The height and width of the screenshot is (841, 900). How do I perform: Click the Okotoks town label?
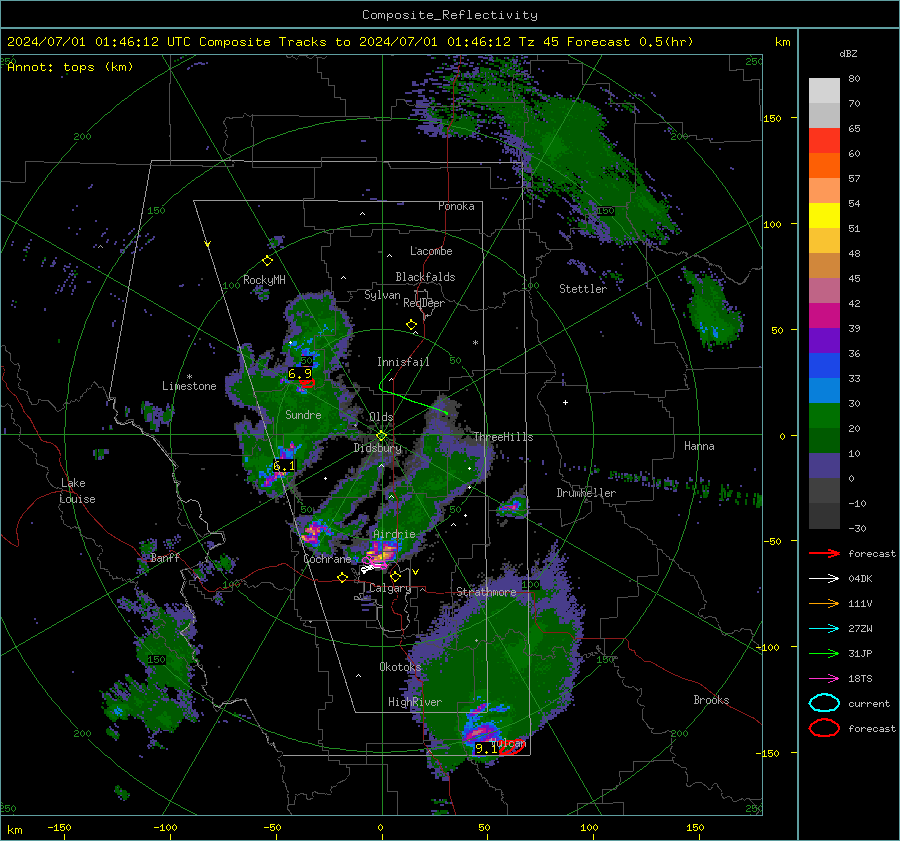point(400,666)
